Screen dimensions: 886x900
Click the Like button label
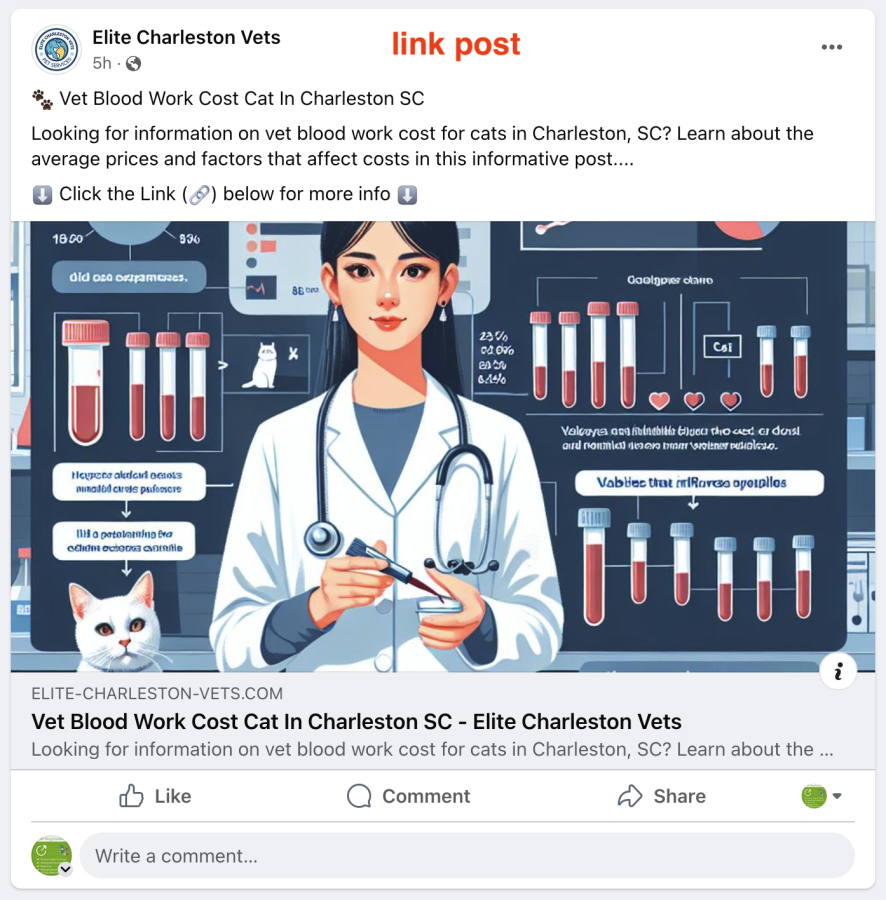coord(173,796)
